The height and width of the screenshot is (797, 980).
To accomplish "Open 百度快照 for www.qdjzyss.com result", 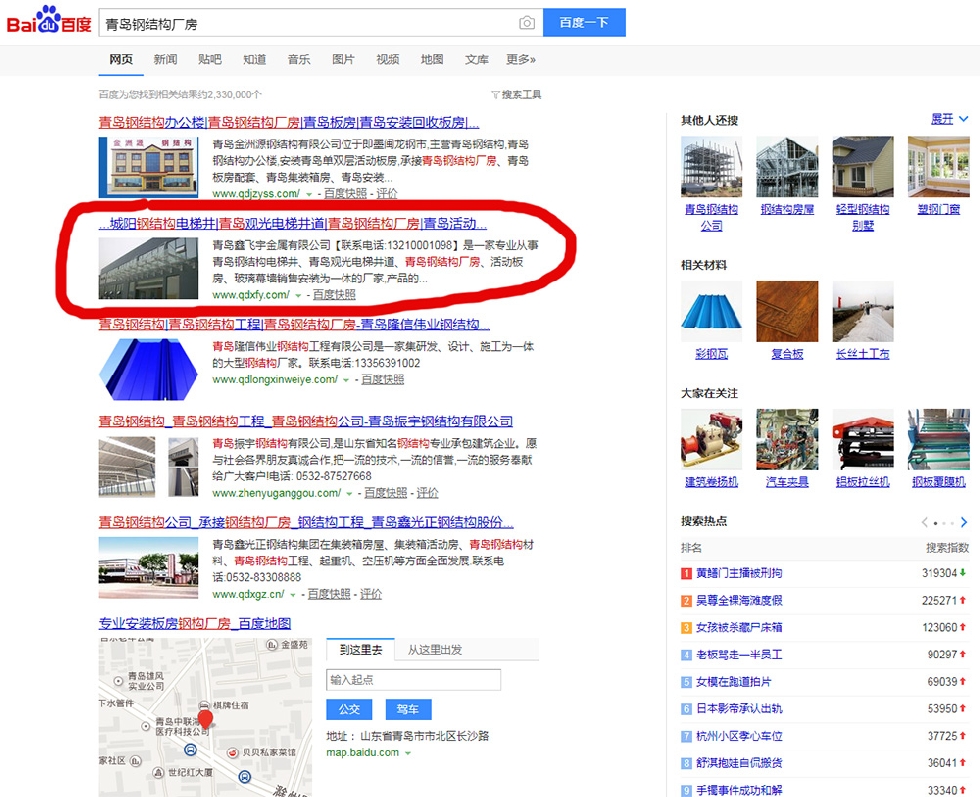I will click(x=345, y=194).
